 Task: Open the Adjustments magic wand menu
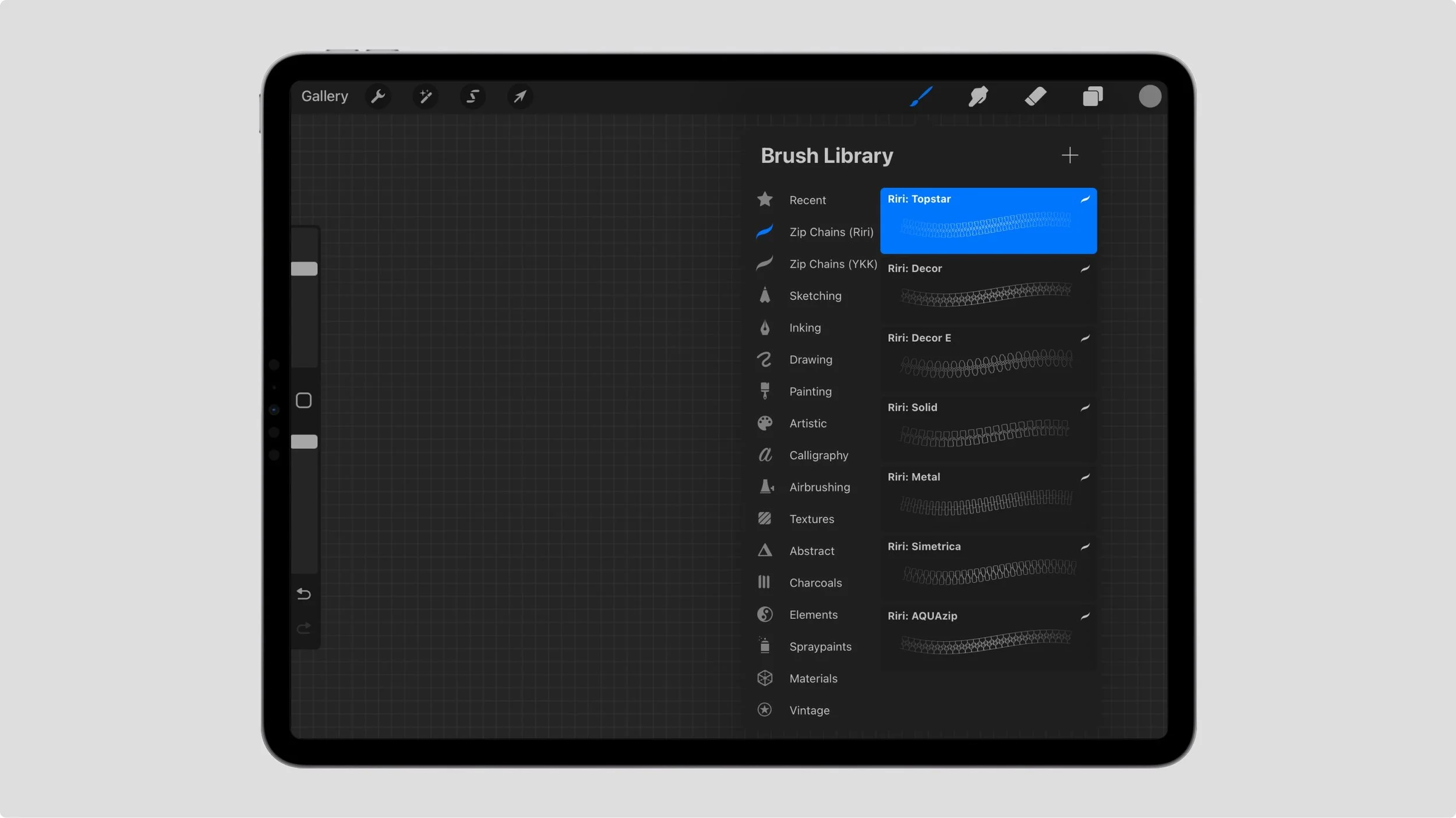(426, 96)
